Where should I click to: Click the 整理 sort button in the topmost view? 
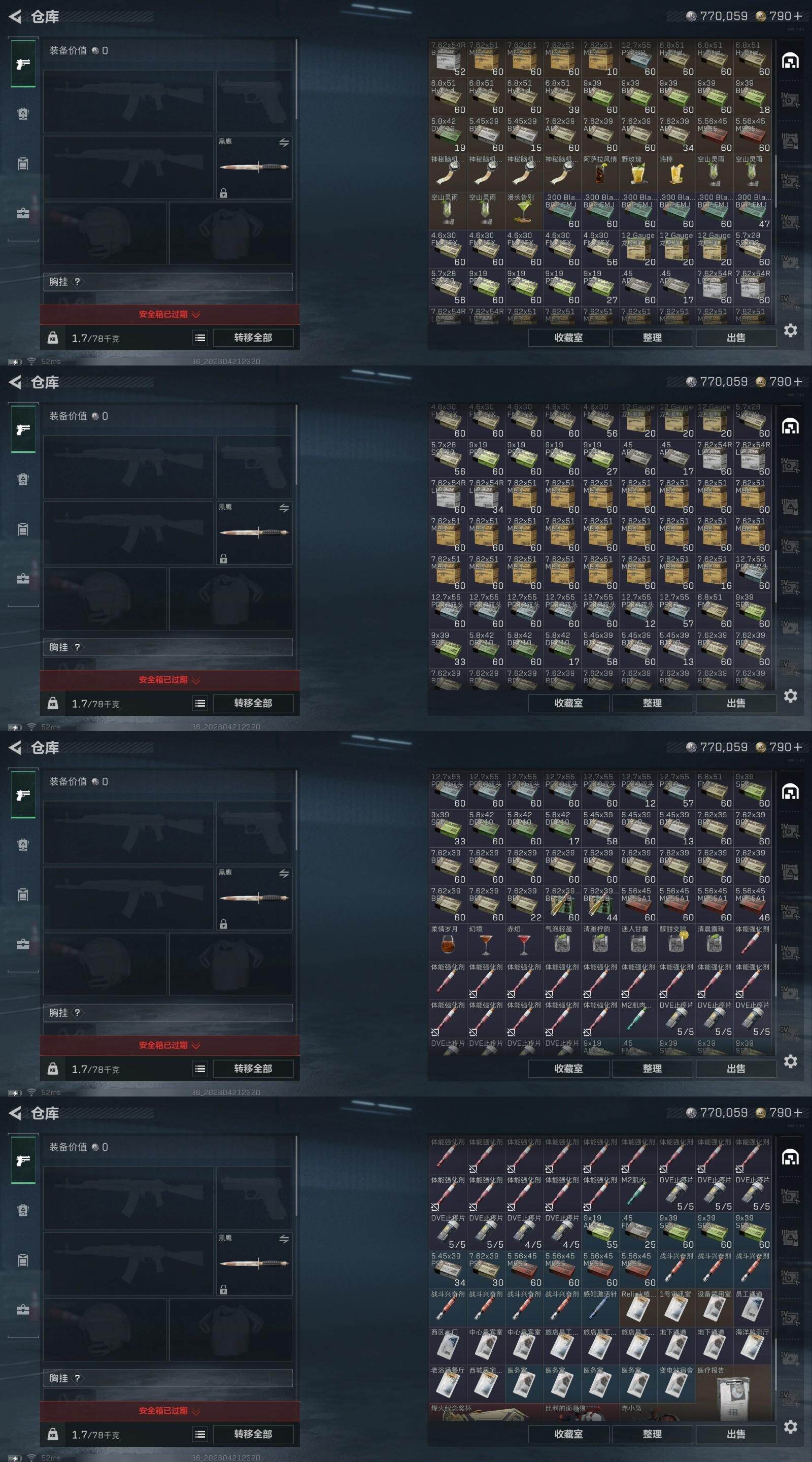(x=652, y=338)
